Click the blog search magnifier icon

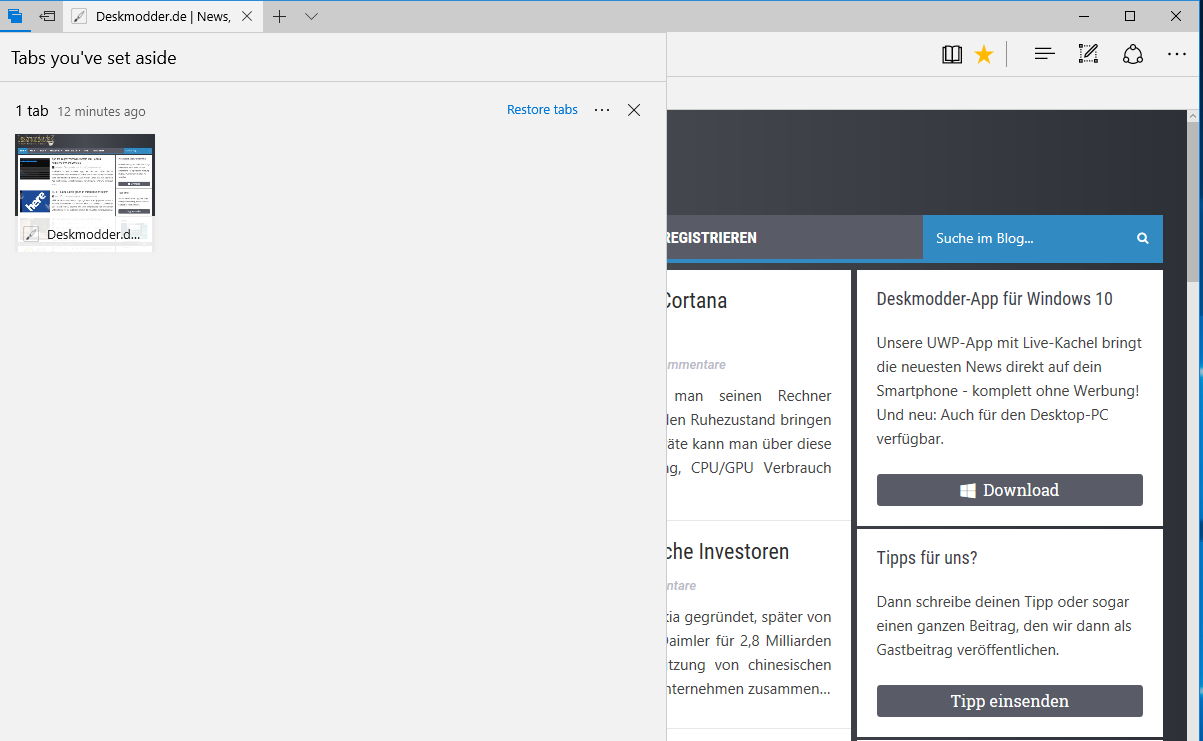point(1142,238)
